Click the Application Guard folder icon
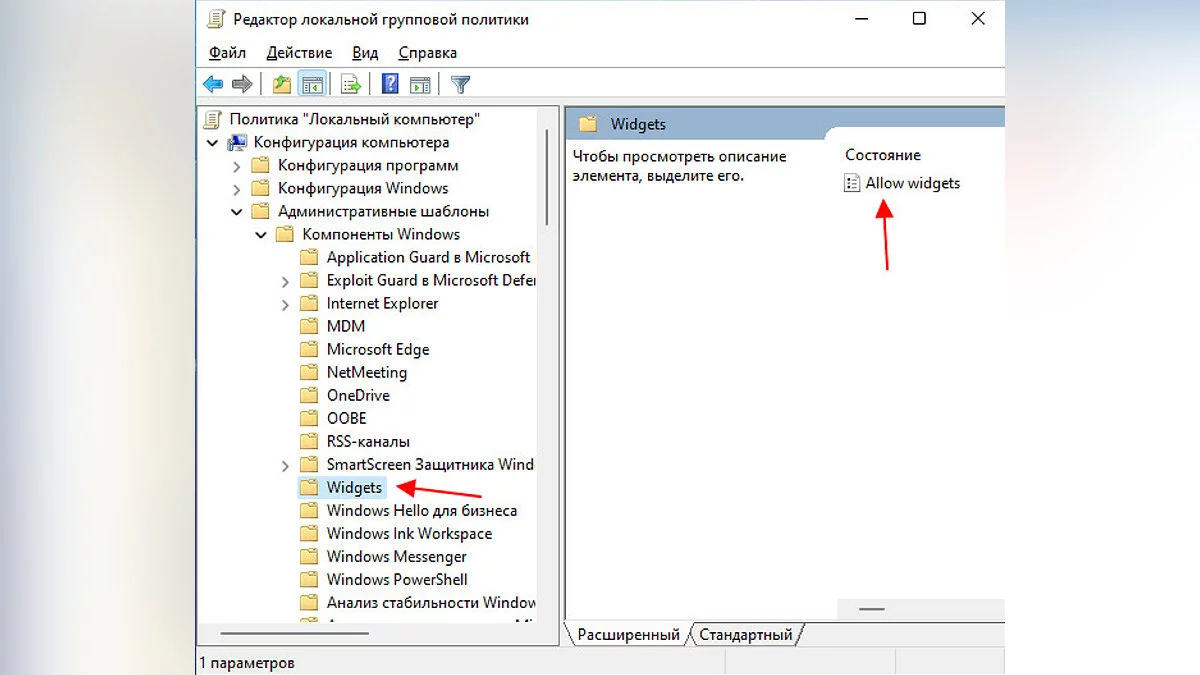Image resolution: width=1200 pixels, height=675 pixels. click(309, 257)
